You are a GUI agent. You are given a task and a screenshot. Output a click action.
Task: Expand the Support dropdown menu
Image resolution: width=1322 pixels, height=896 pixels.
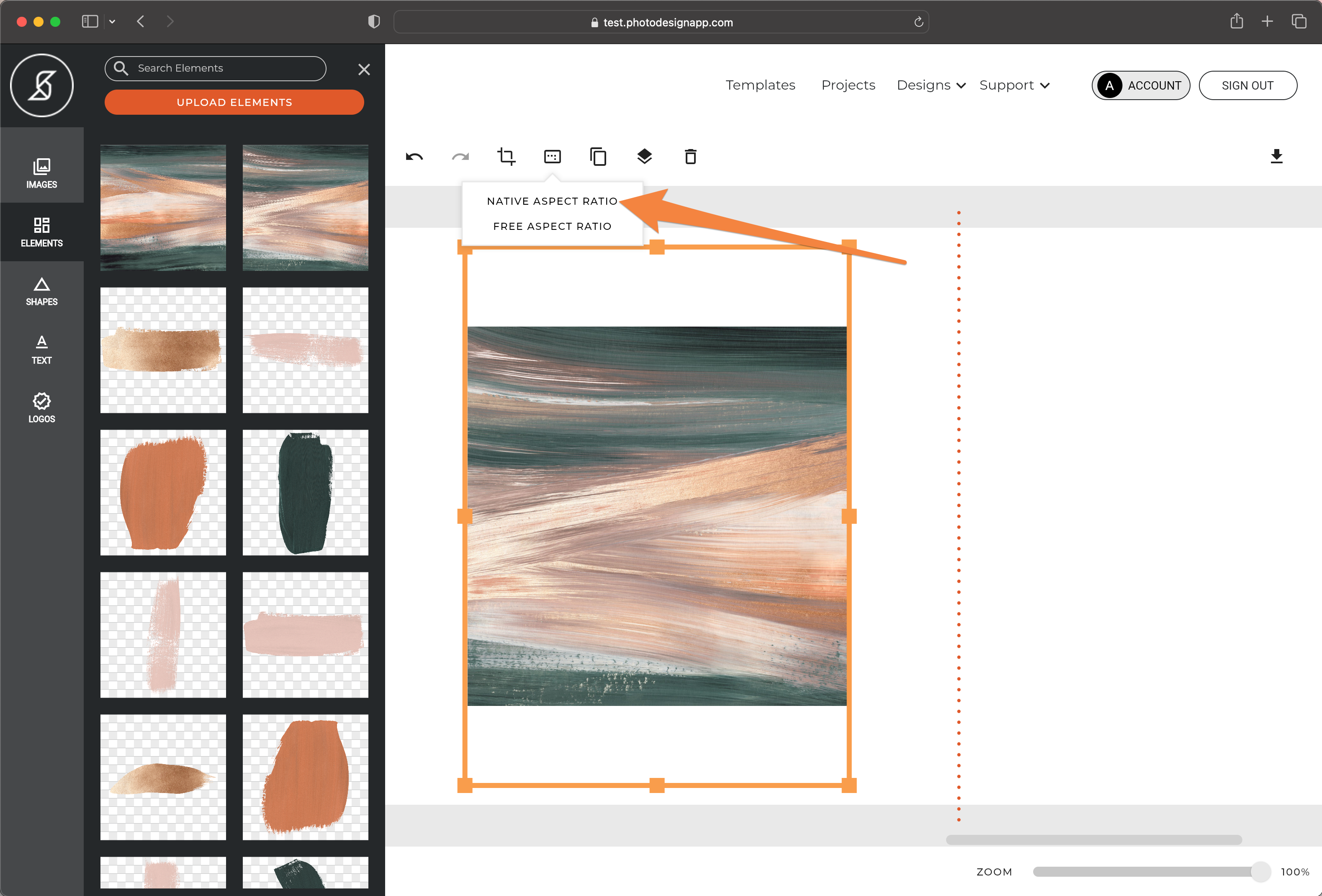click(1014, 85)
